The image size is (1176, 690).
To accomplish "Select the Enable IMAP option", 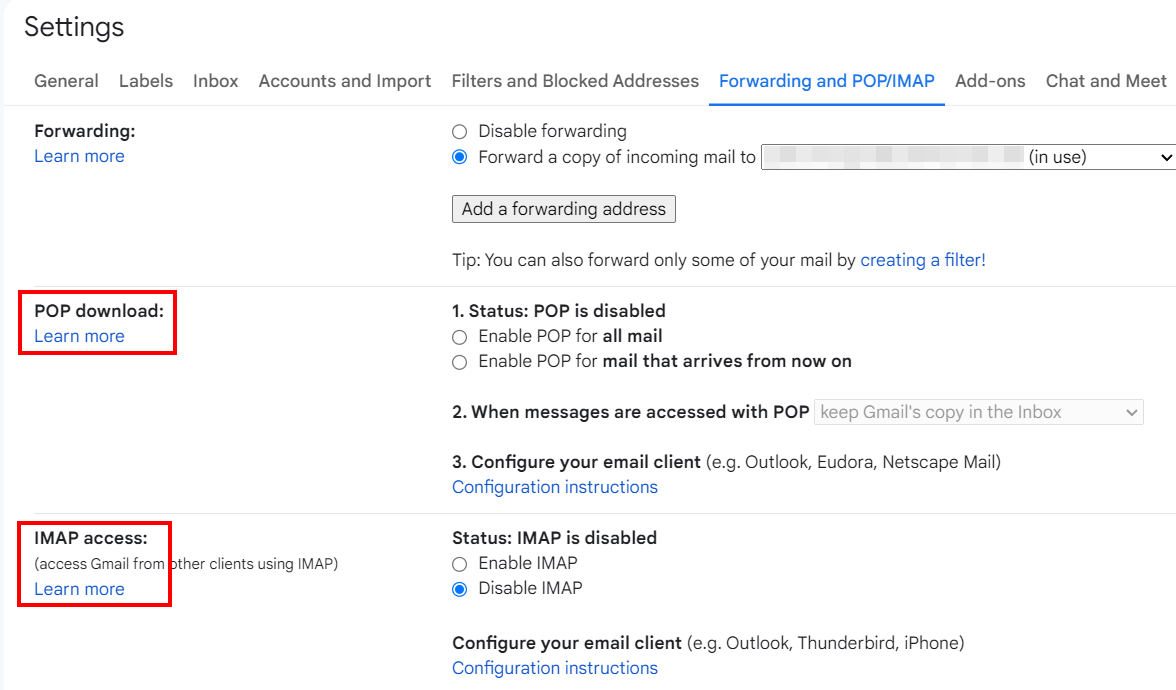I will pyautogui.click(x=460, y=564).
